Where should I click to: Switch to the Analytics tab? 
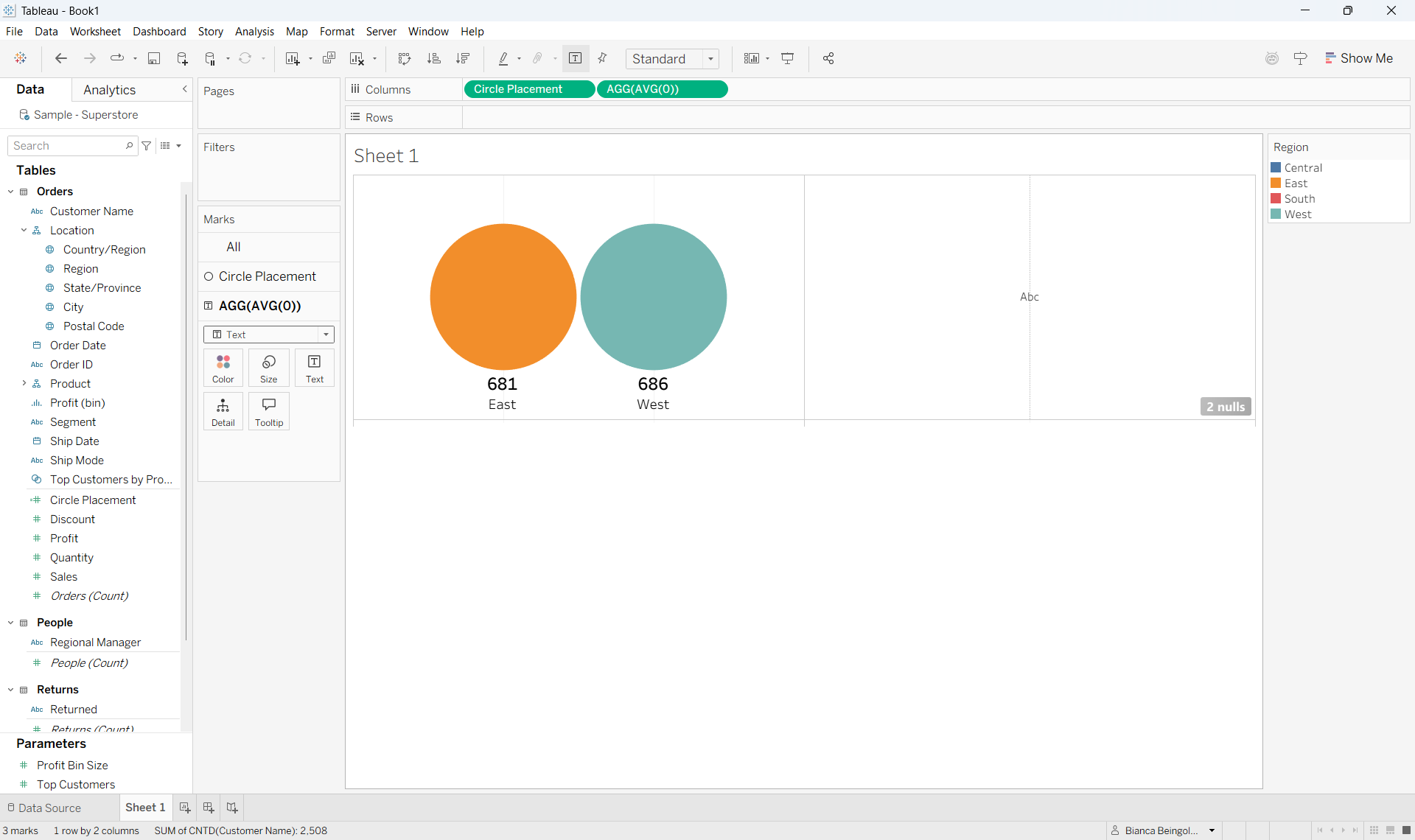coord(110,90)
